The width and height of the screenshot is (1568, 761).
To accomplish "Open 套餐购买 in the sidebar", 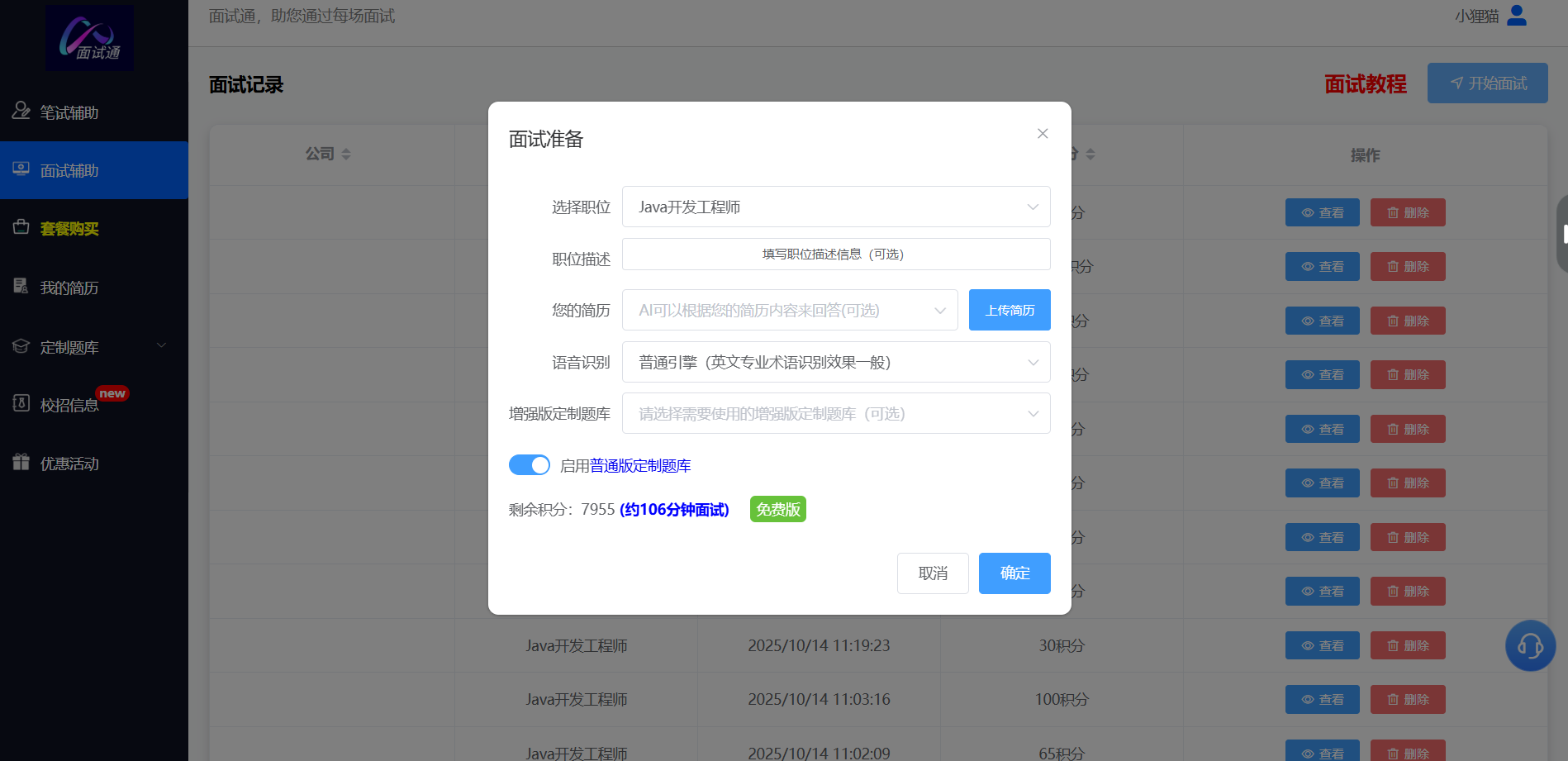I will (x=94, y=229).
